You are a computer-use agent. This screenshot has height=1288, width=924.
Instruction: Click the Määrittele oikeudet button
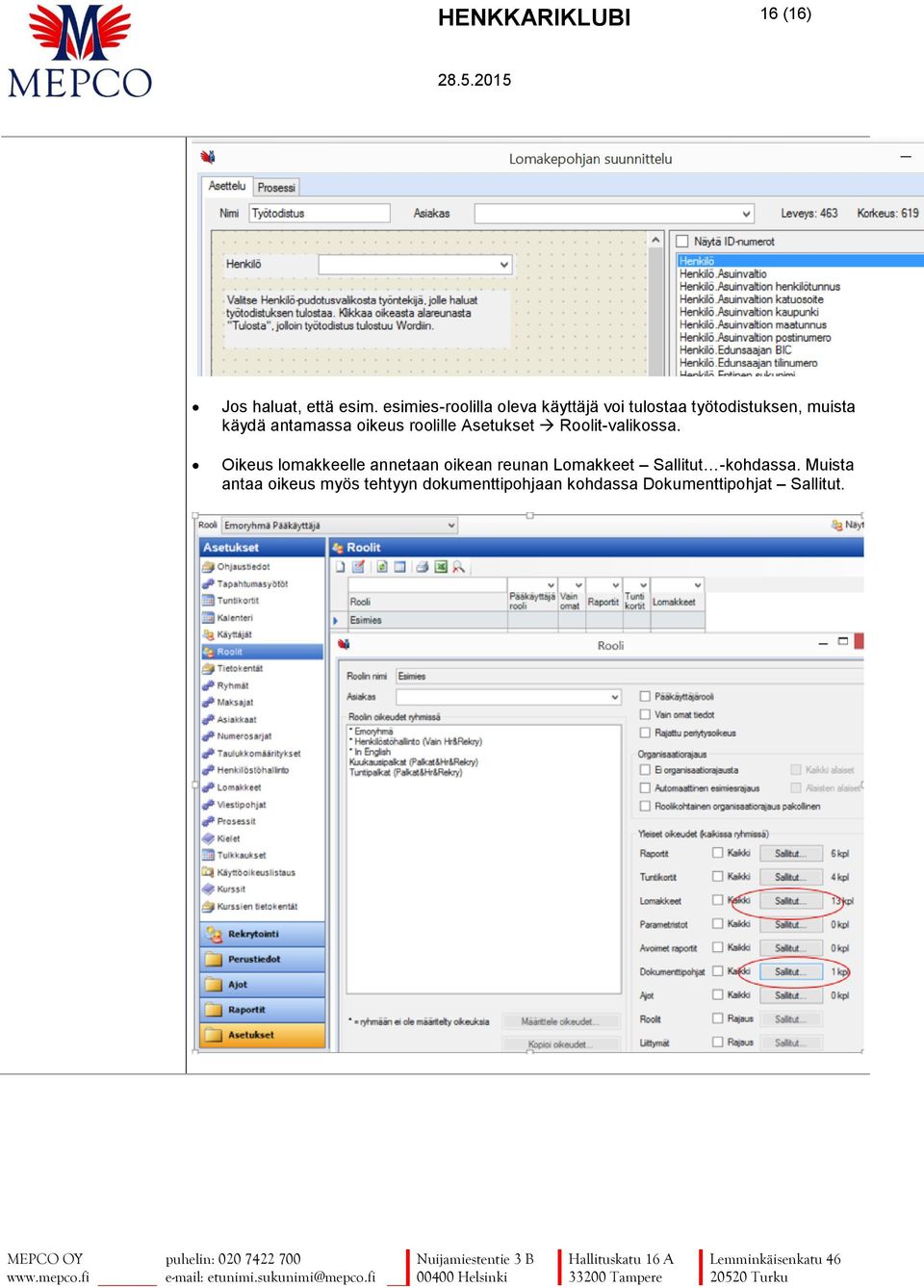pos(558,1021)
